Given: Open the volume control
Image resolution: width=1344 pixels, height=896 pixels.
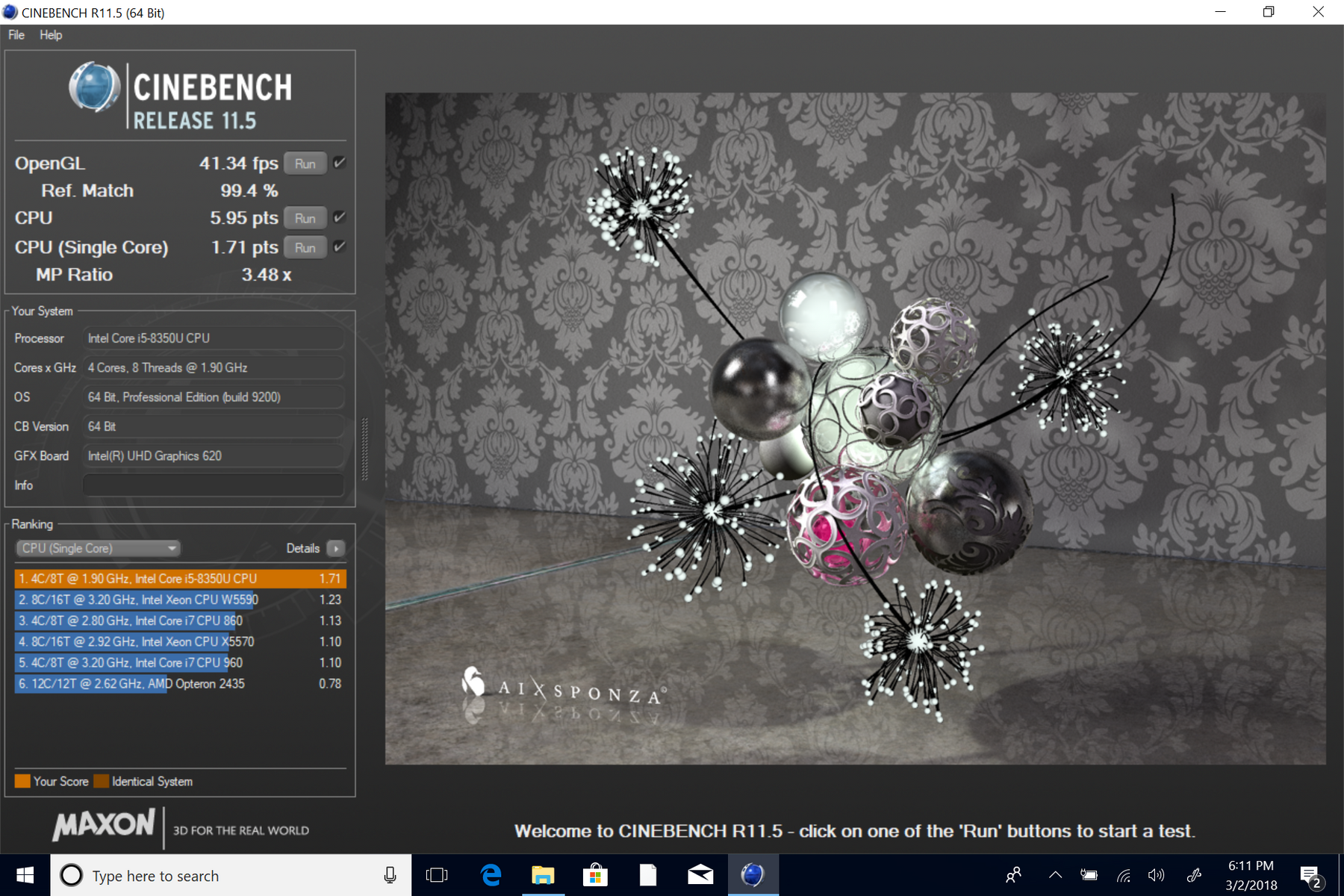Looking at the screenshot, I should coord(1157,875).
